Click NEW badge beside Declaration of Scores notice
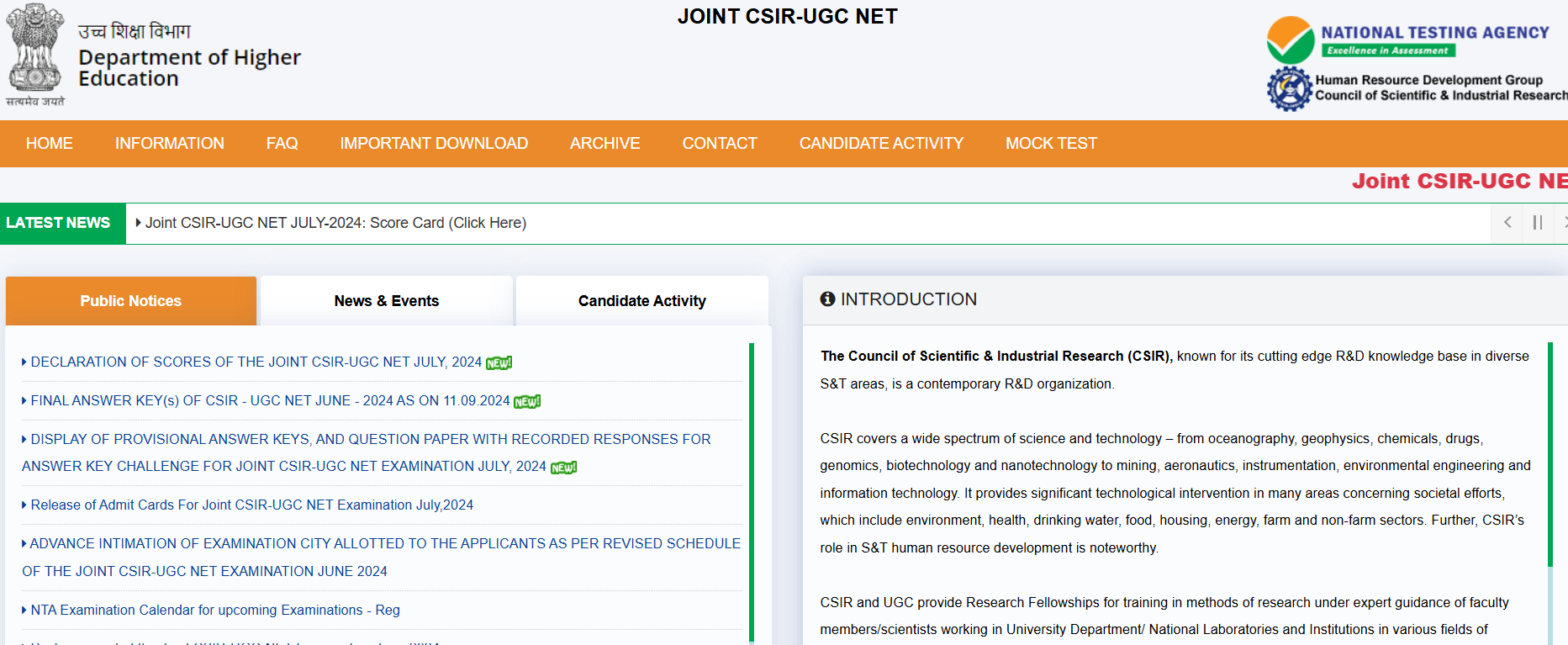 point(499,363)
